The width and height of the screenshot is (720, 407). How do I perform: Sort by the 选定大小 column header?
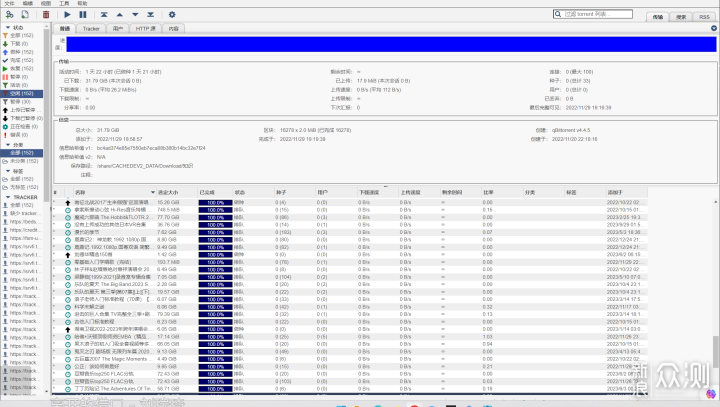coord(176,192)
